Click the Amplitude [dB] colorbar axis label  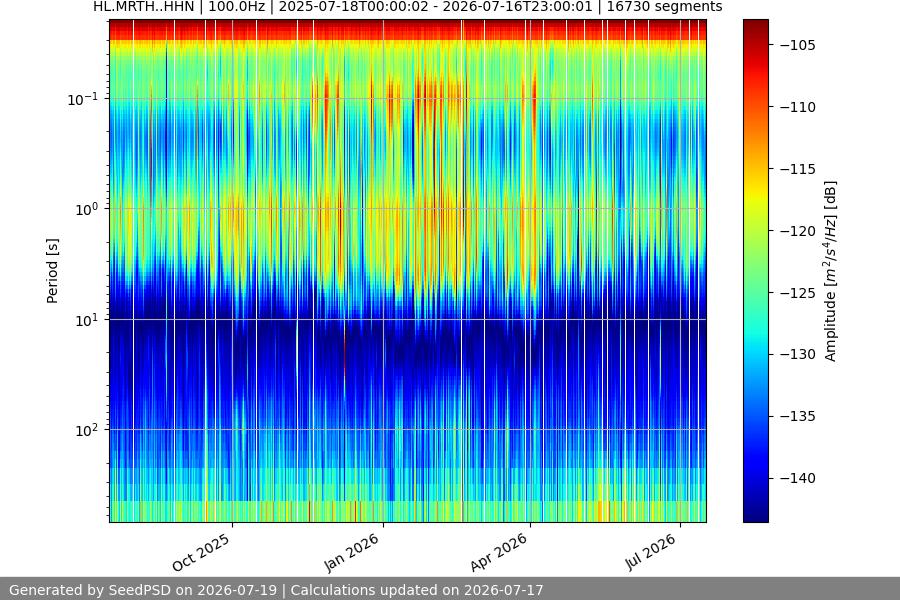(x=831, y=271)
